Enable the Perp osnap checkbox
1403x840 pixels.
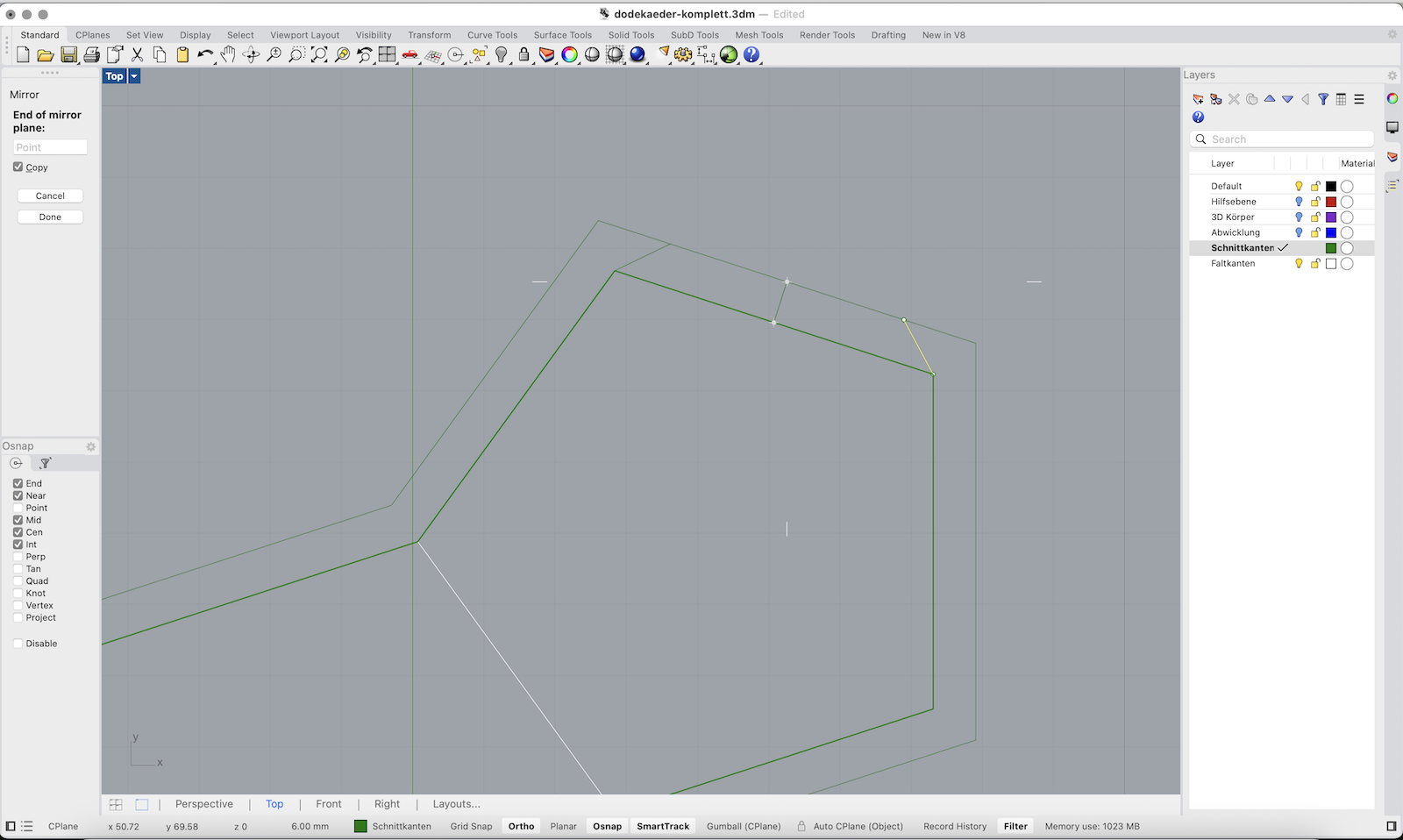point(18,557)
